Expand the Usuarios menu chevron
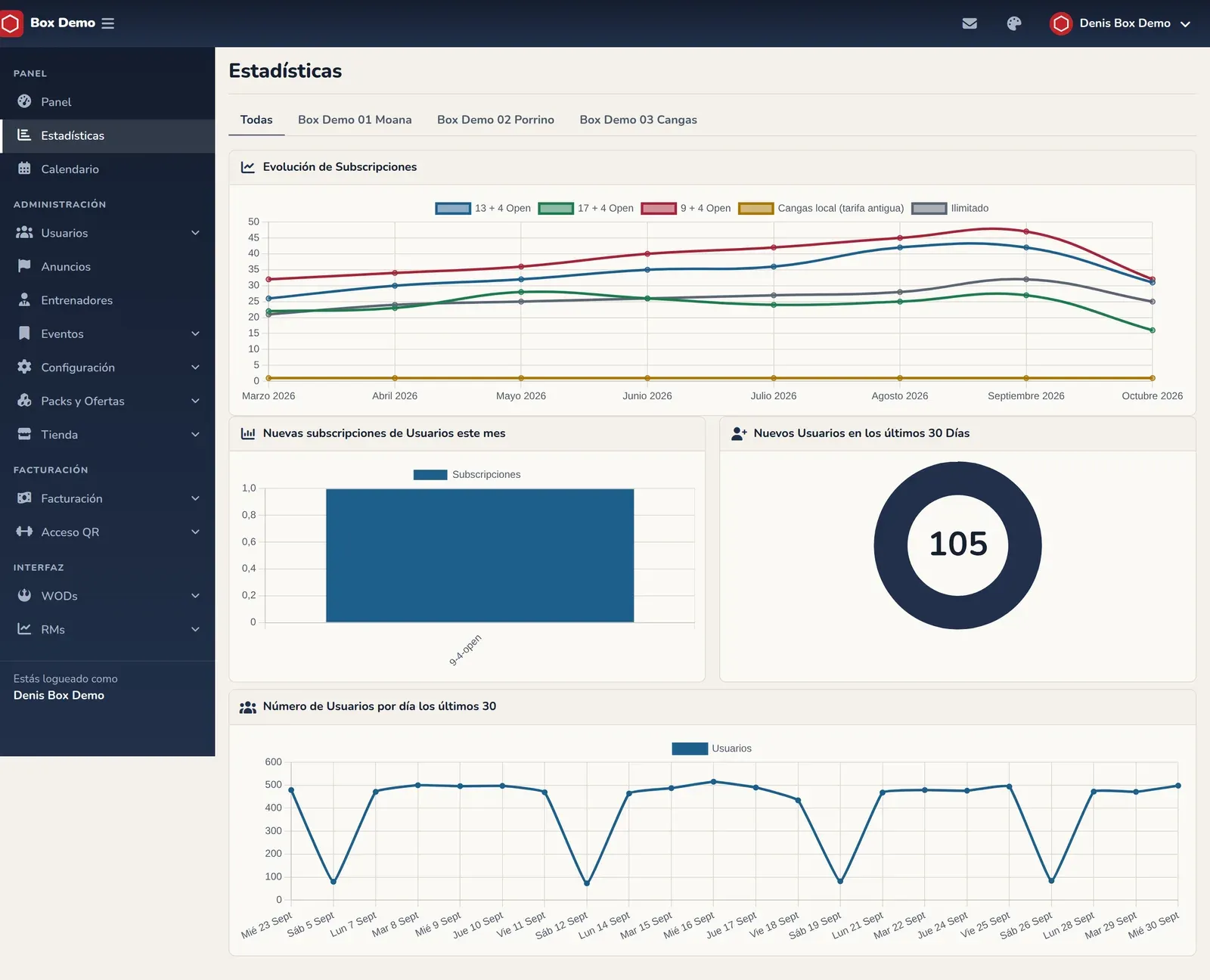1210x980 pixels. (x=195, y=233)
